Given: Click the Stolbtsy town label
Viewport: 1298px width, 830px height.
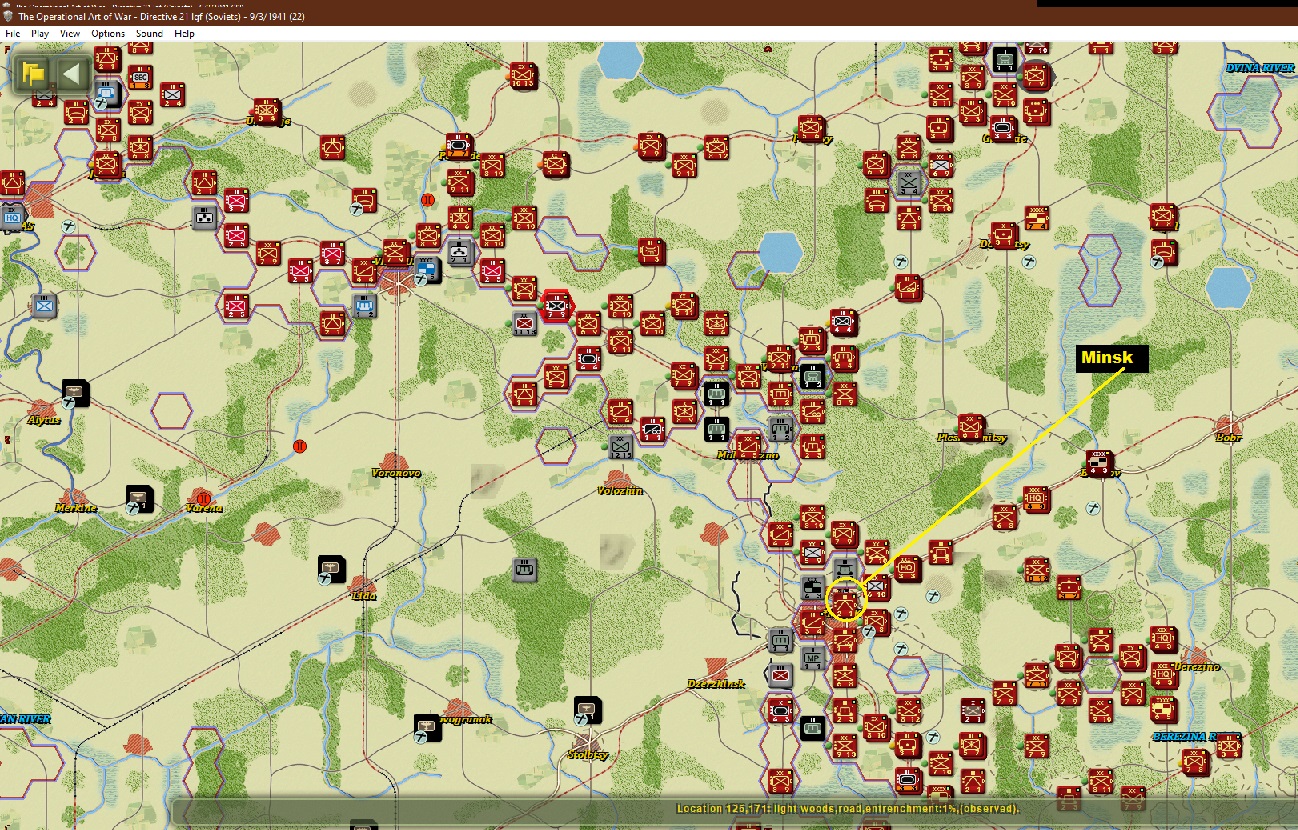Looking at the screenshot, I should (x=589, y=754).
